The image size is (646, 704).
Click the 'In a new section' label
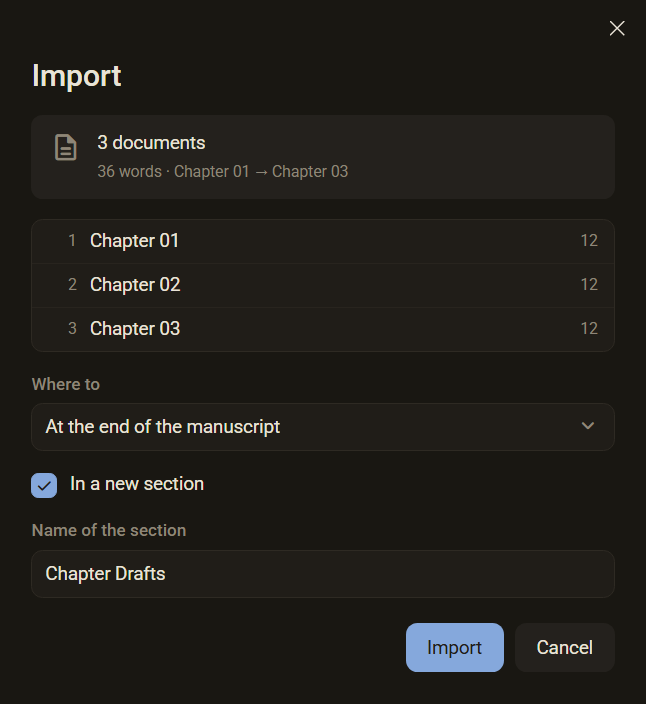pos(137,484)
